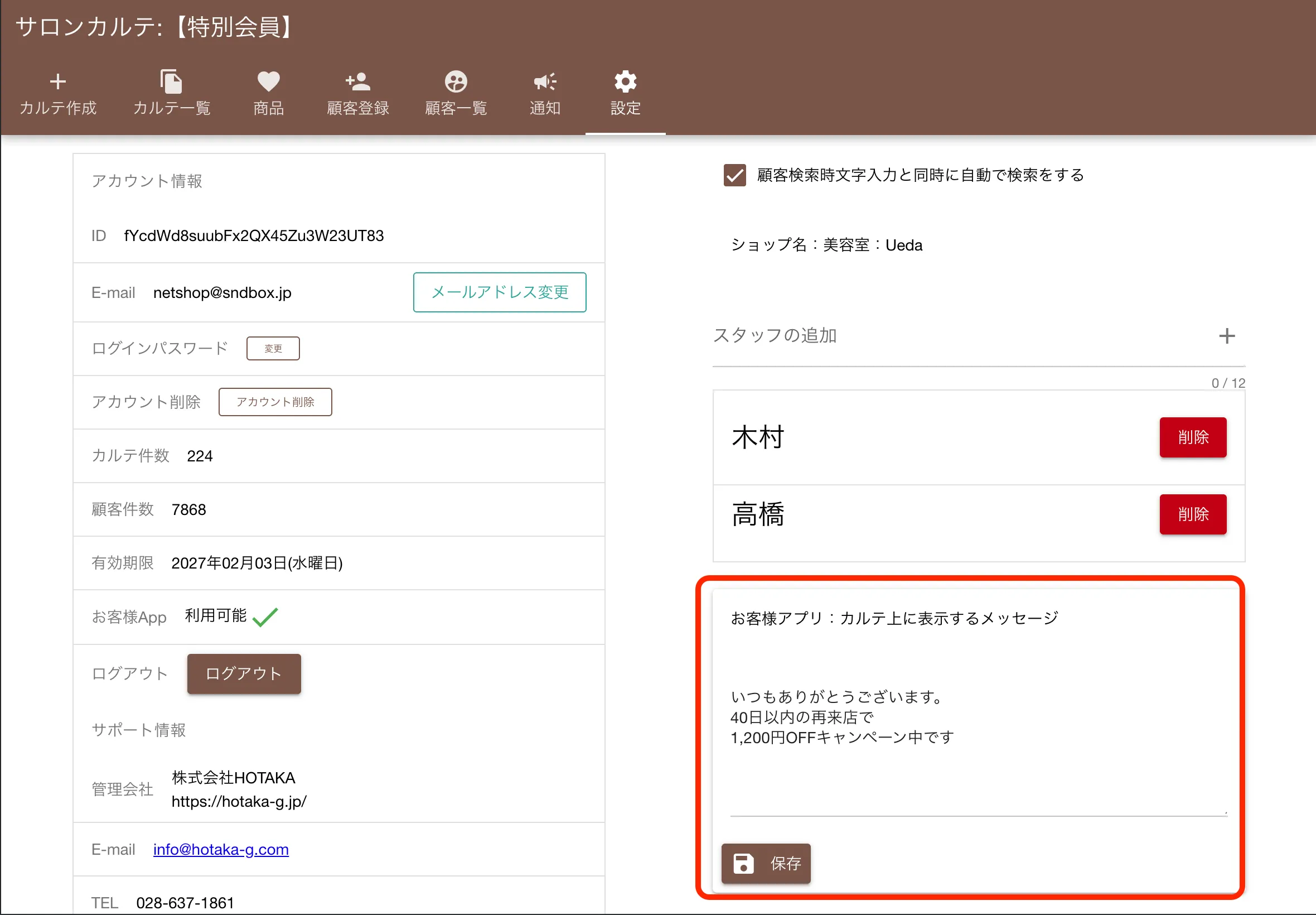Viewport: 1316px width, 915px height.
Task: Delete staff member 木村 with 削除
Action: click(x=1192, y=437)
